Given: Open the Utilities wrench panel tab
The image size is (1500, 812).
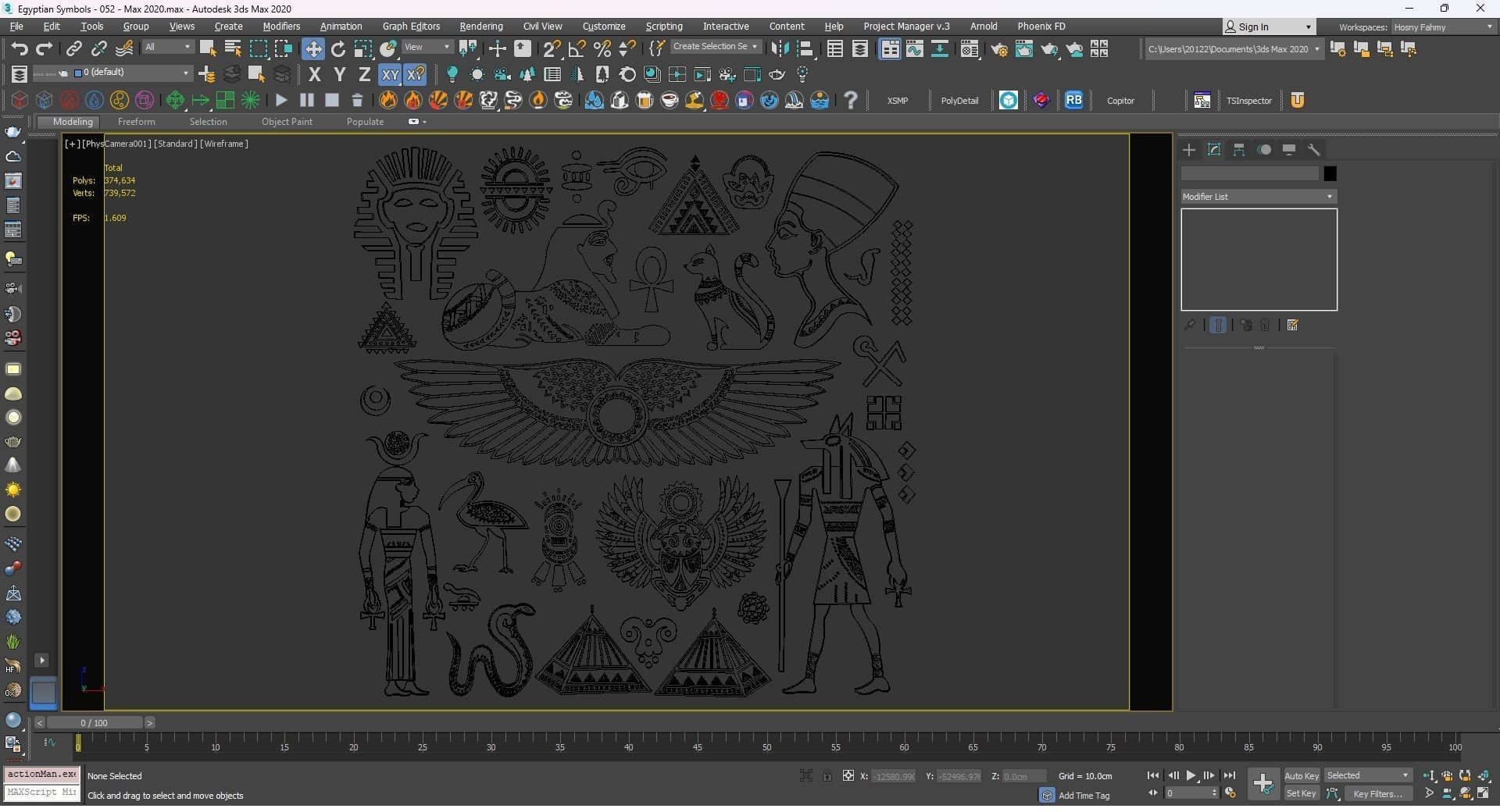Looking at the screenshot, I should click(x=1314, y=150).
